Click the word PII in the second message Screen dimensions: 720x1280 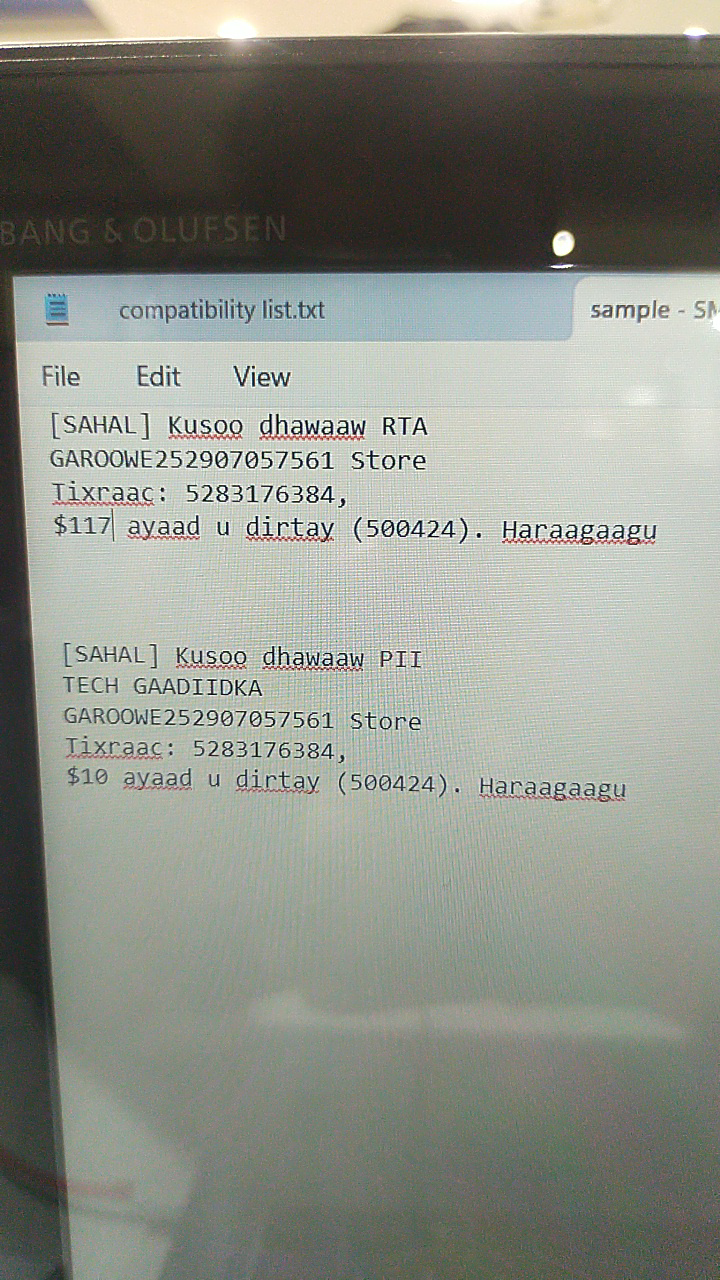[x=400, y=659]
